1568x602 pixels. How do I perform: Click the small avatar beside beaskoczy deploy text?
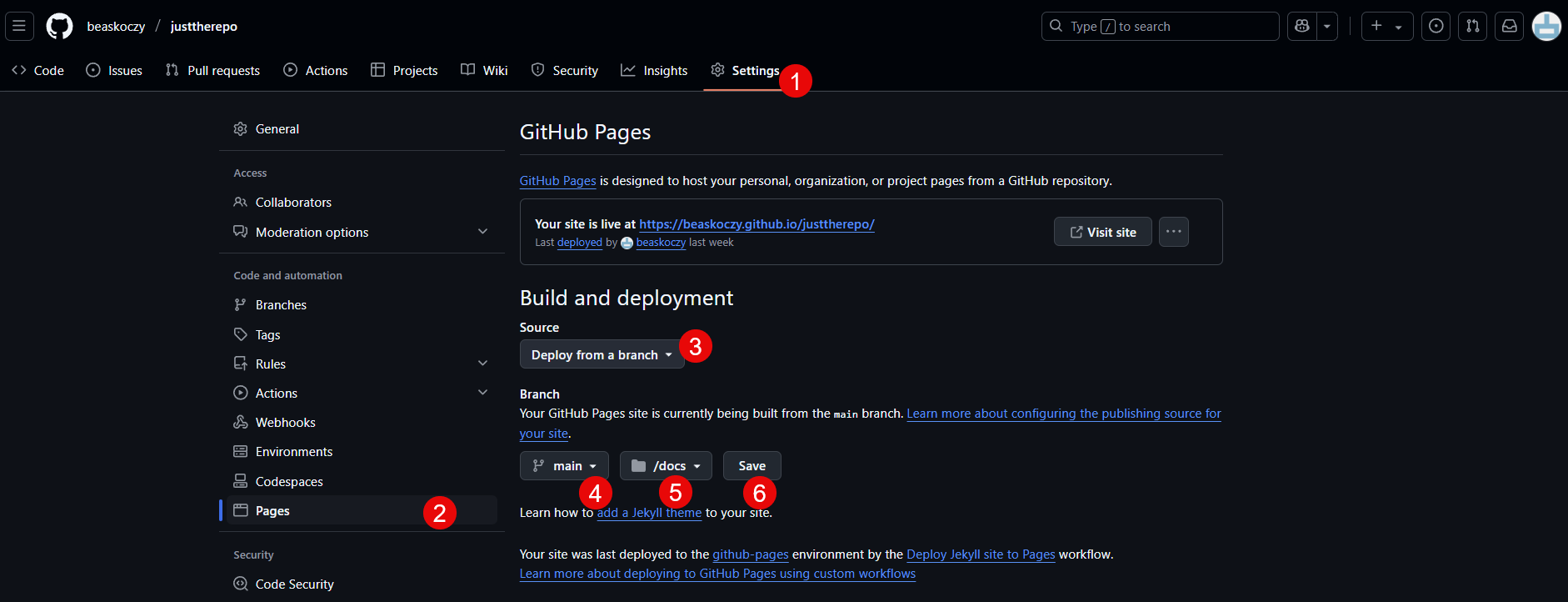click(x=627, y=243)
